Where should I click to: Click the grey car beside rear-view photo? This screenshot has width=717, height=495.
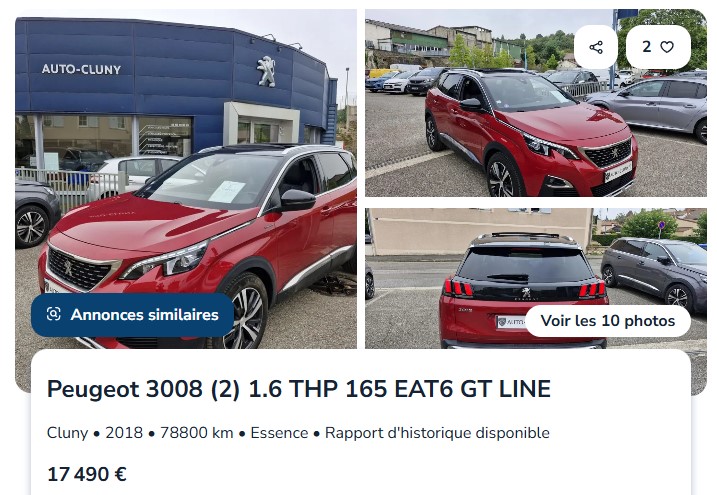coord(653,272)
